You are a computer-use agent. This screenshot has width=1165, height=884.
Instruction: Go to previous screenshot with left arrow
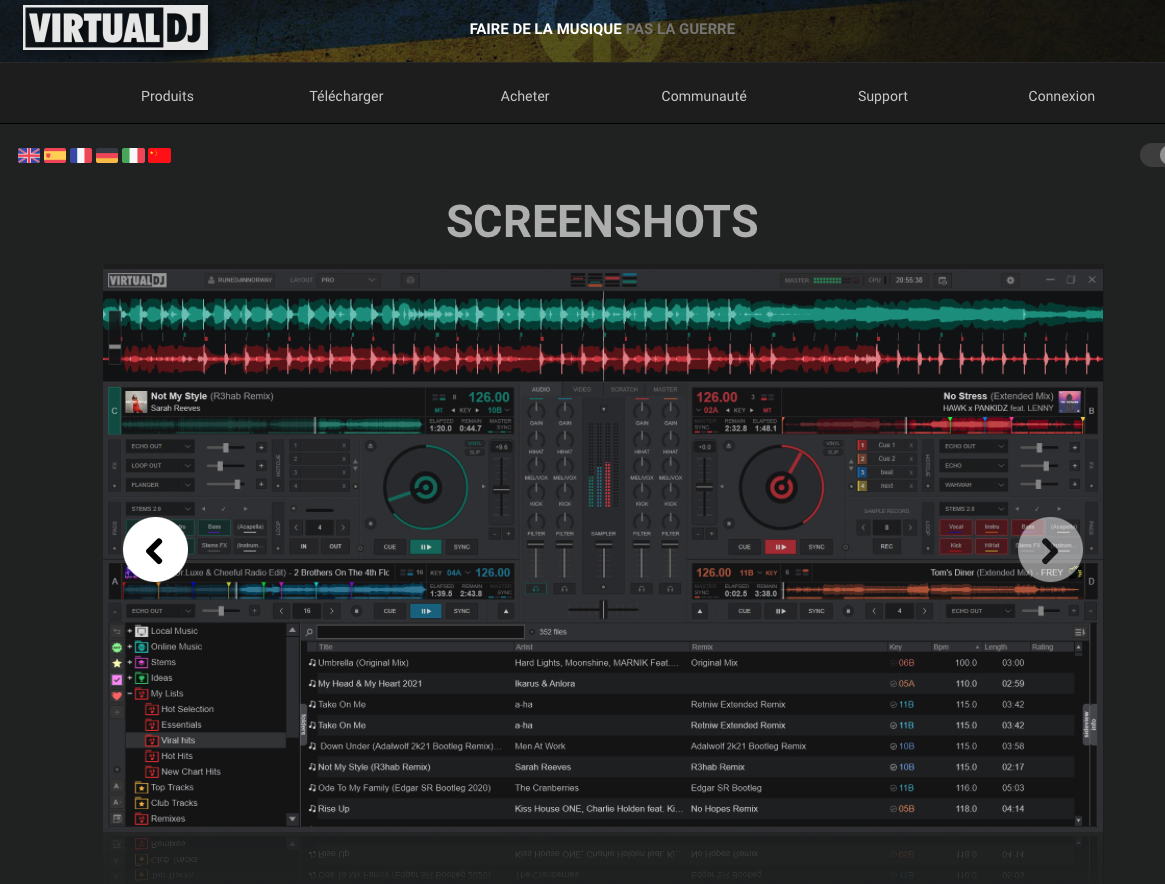[156, 549]
